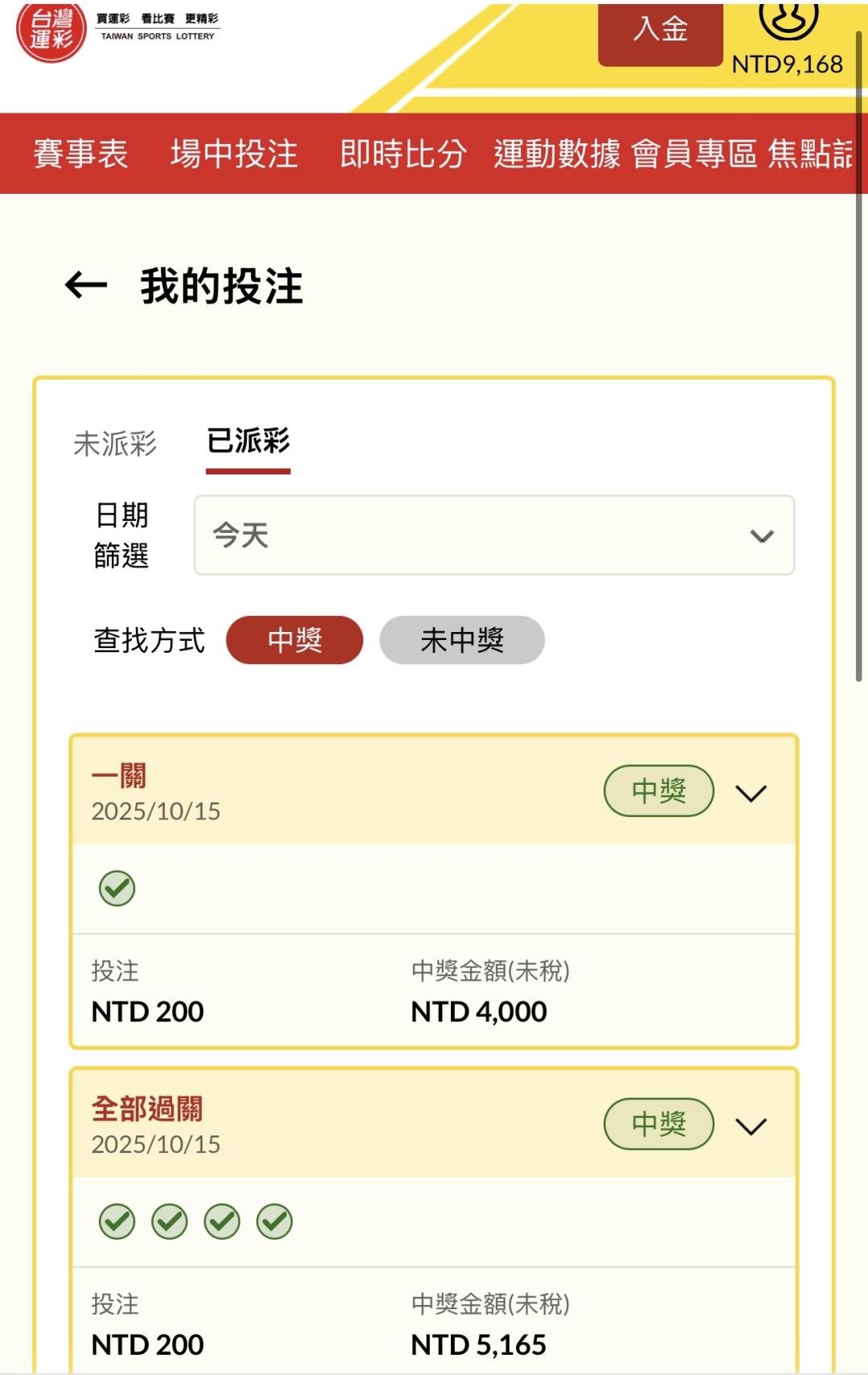
Task: Switch to the 已派彩 tab
Action: [x=248, y=441]
